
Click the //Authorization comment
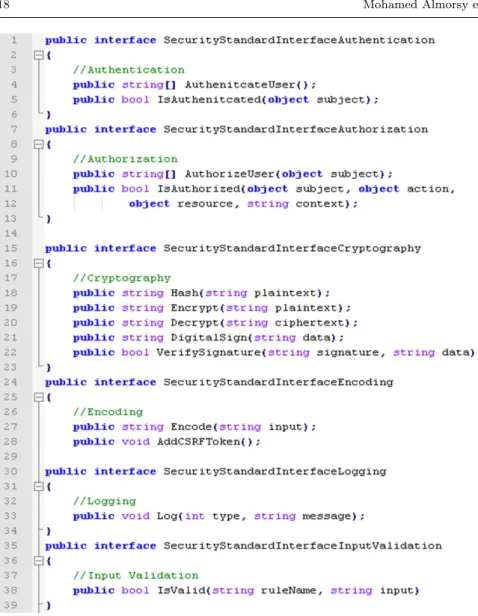click(x=125, y=159)
